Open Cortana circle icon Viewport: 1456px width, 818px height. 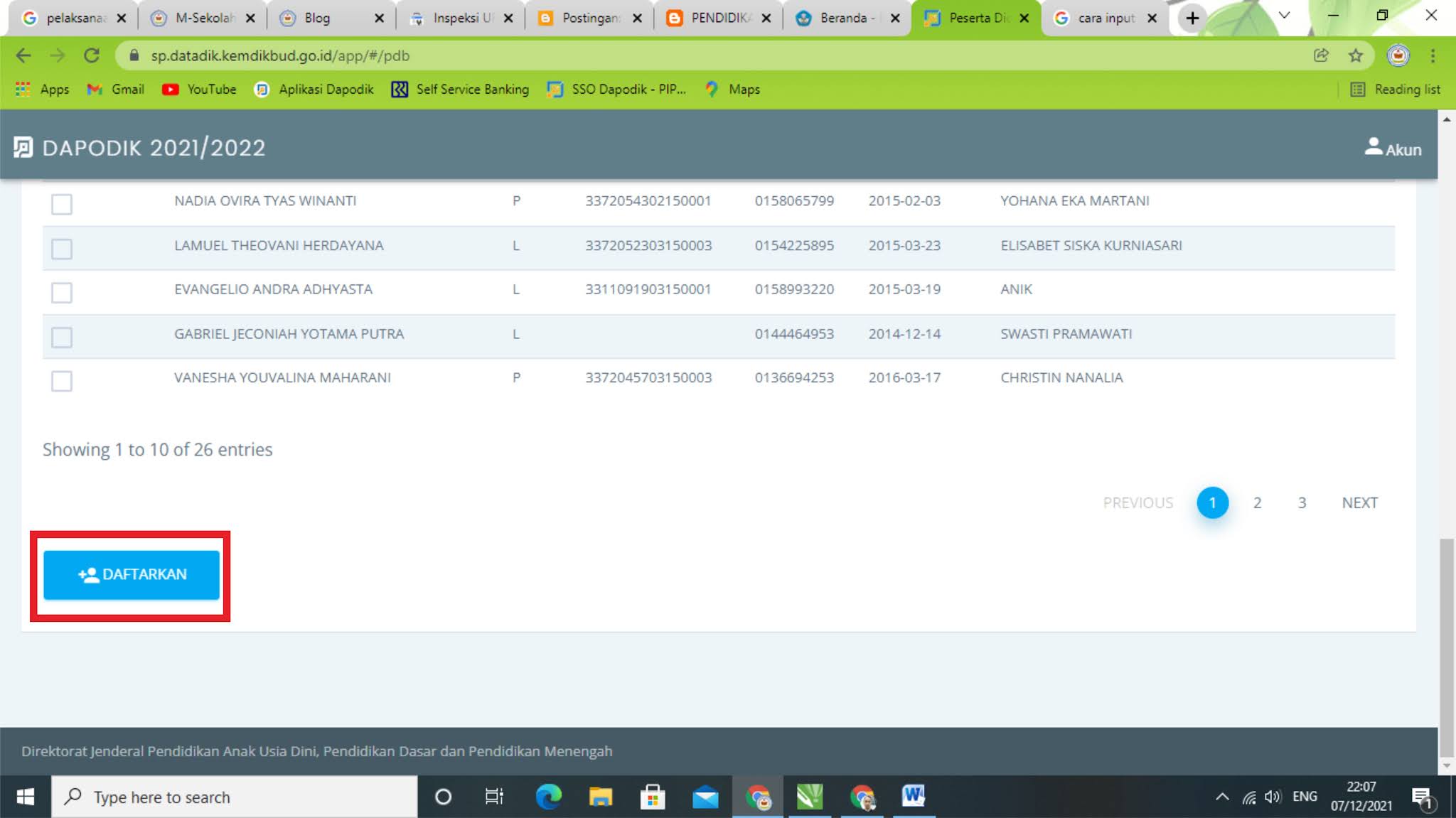pos(443,797)
